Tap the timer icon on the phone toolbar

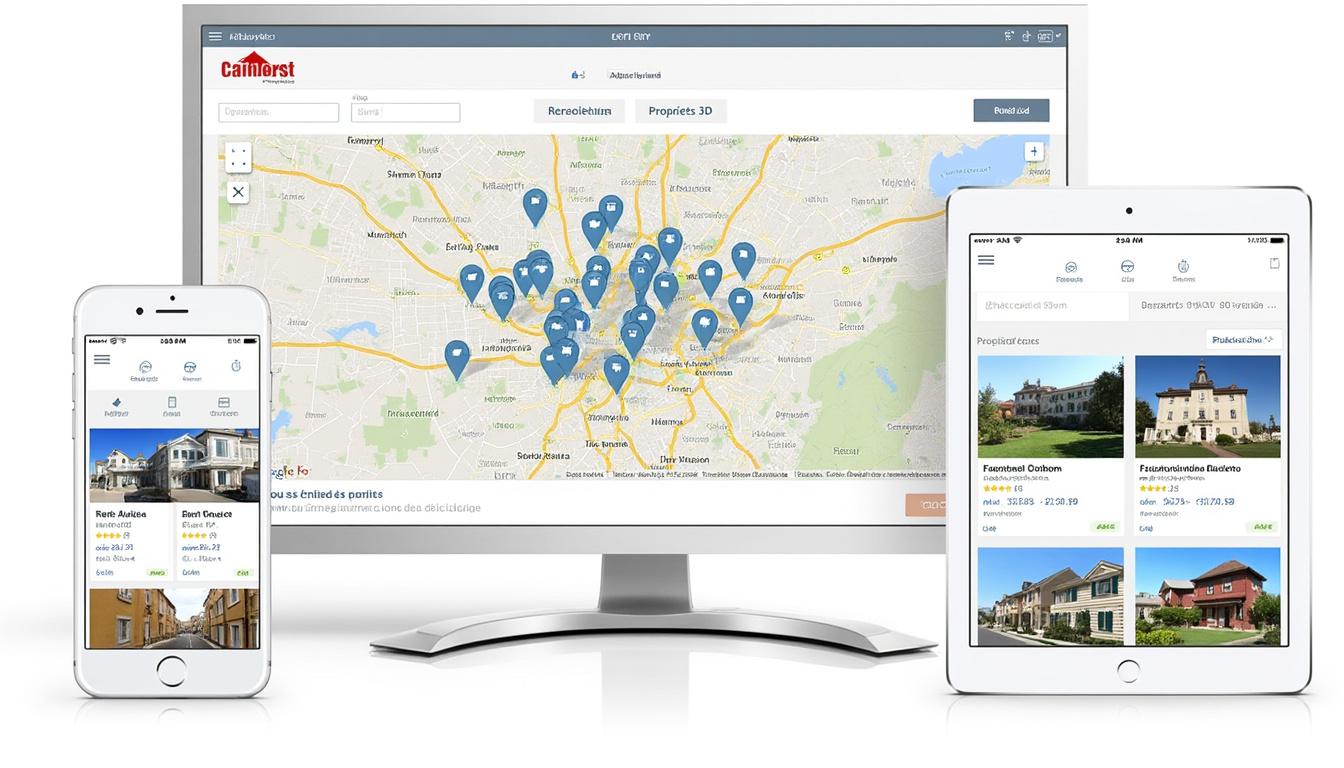(x=235, y=367)
